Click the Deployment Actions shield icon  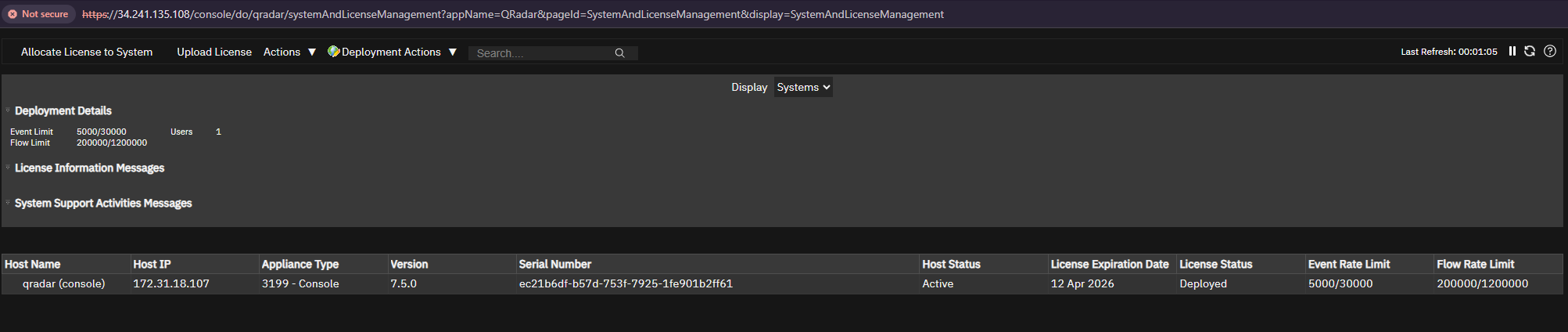(333, 52)
